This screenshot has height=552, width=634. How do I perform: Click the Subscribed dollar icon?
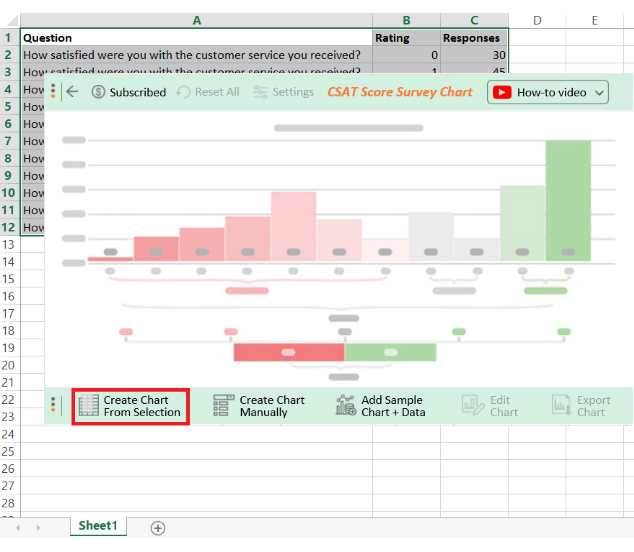[98, 92]
